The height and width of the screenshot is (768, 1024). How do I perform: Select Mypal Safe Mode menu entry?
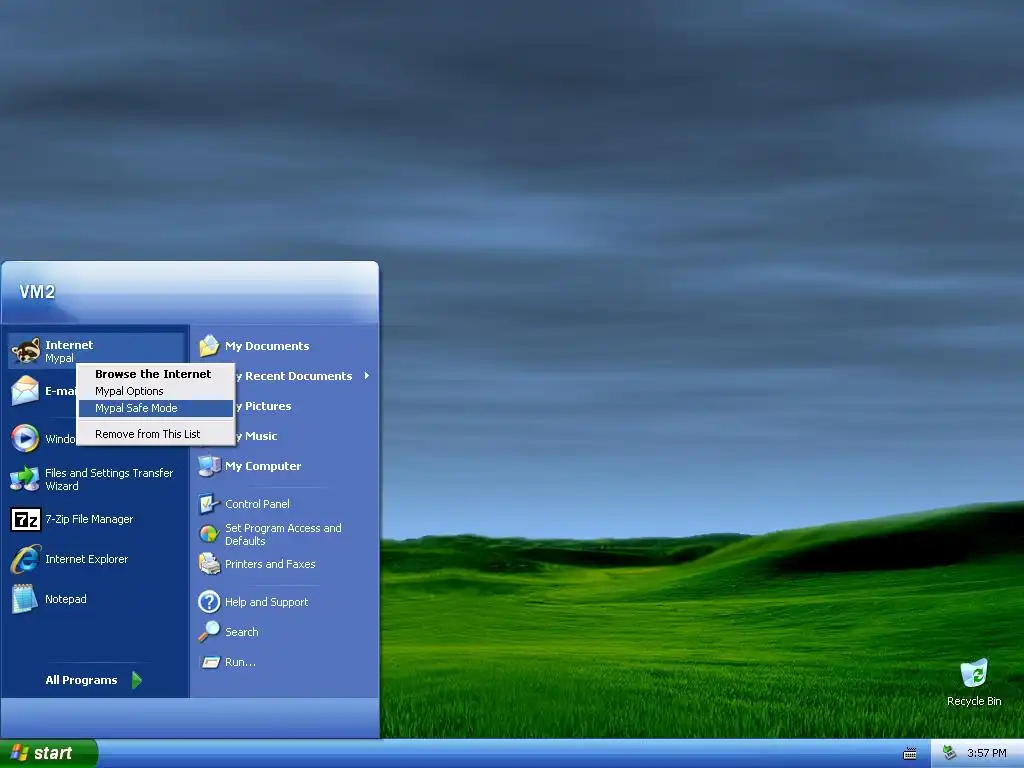(155, 408)
